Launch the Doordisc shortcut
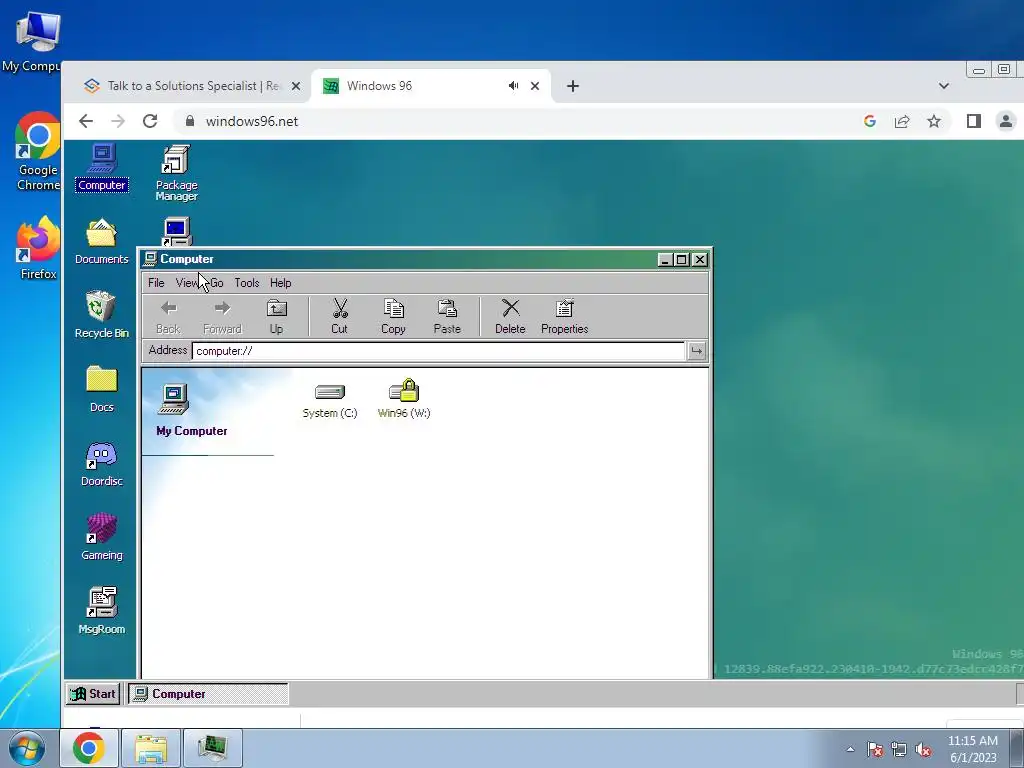 (x=101, y=464)
